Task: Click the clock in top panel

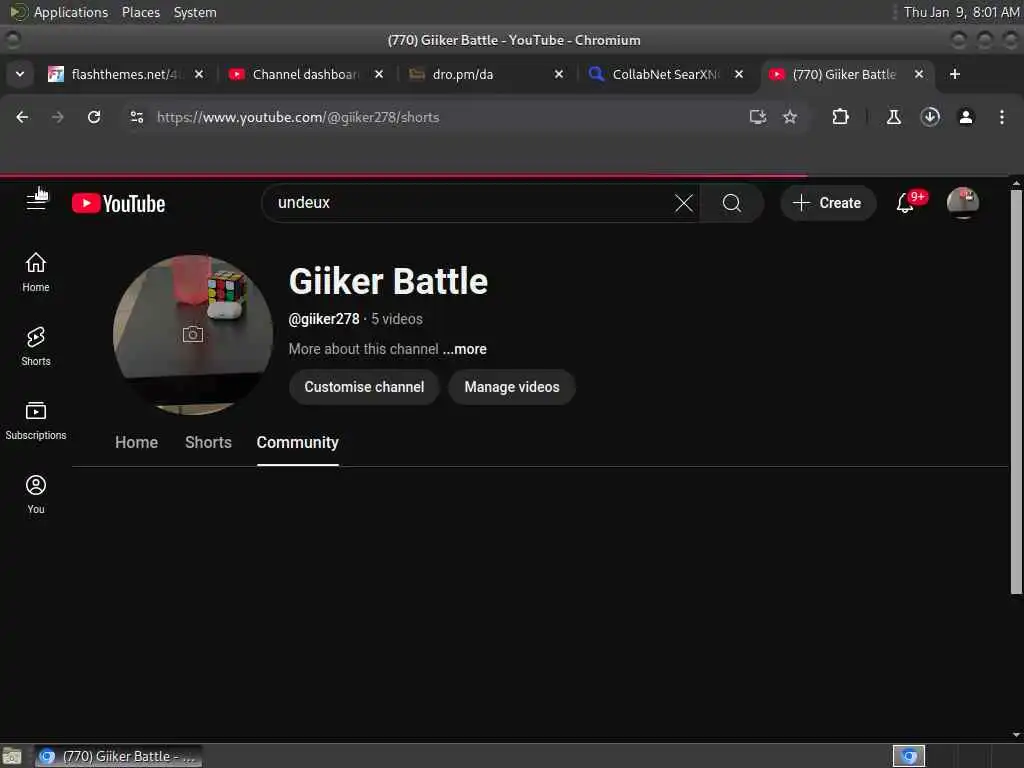Action: 961,12
